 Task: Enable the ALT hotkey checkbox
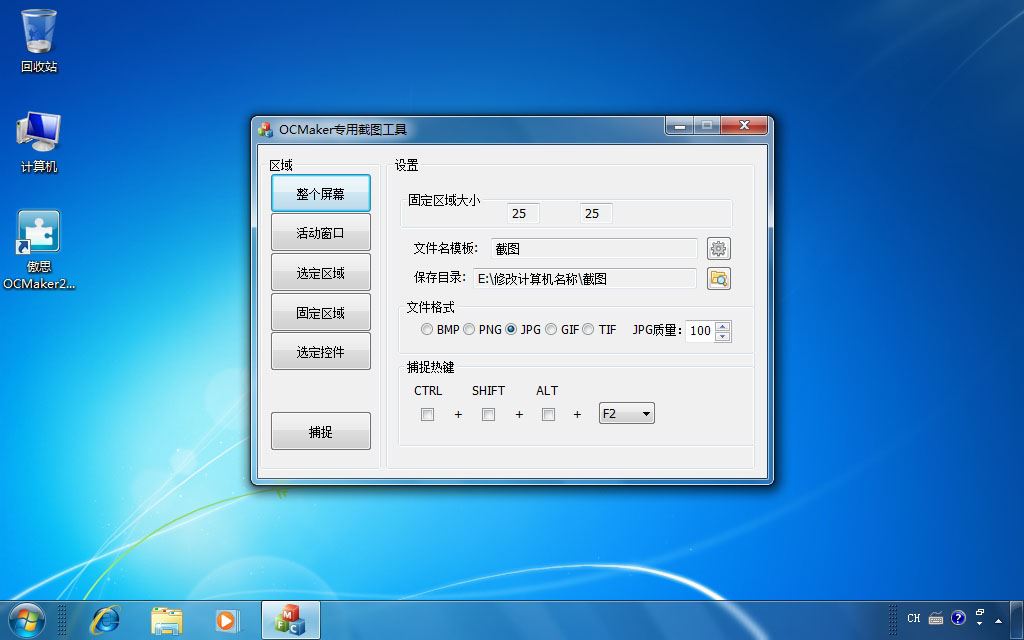(x=549, y=414)
